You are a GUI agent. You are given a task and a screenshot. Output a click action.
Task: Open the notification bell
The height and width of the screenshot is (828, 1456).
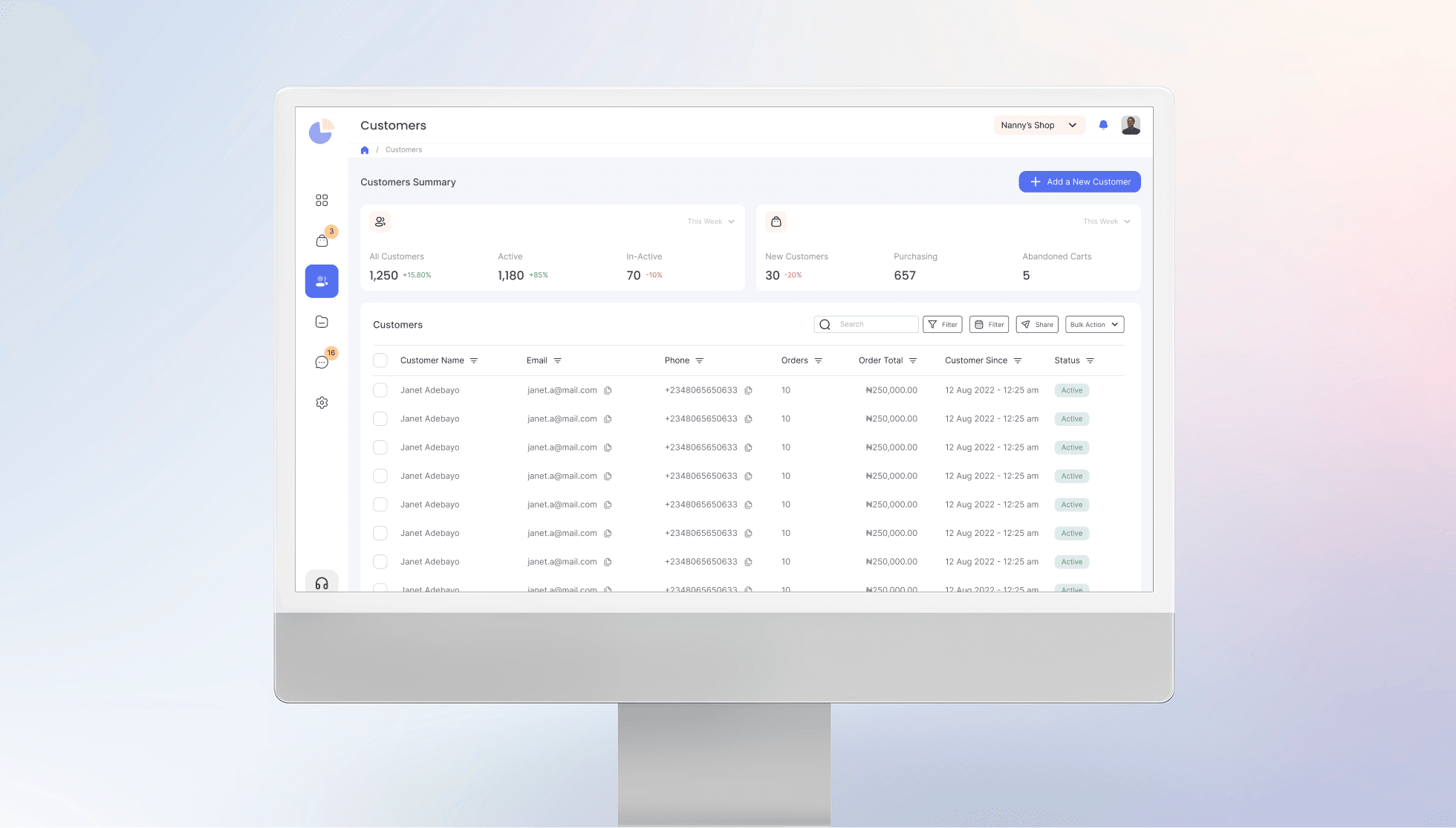pos(1103,125)
